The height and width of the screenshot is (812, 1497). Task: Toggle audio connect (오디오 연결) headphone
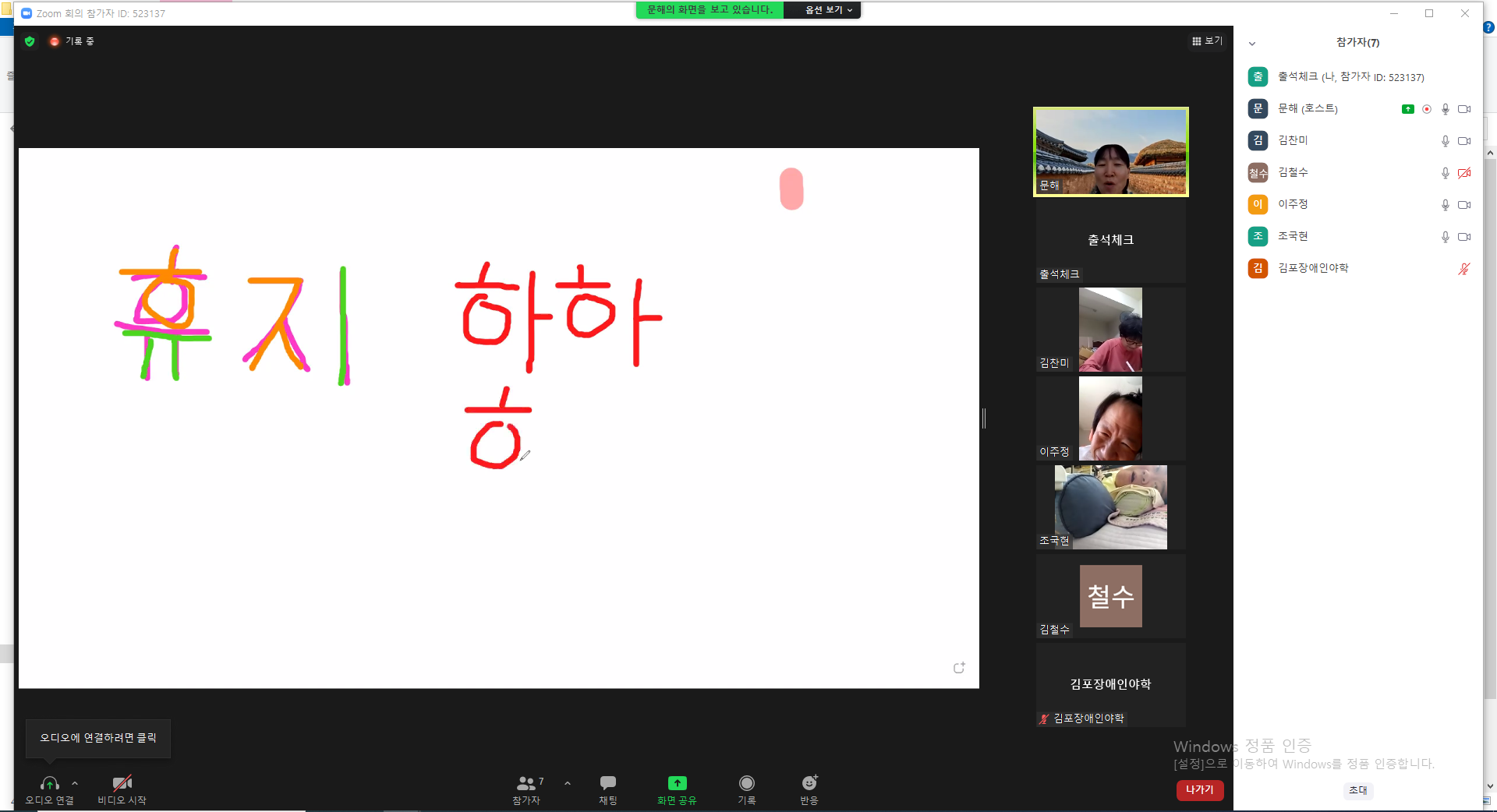[49, 782]
